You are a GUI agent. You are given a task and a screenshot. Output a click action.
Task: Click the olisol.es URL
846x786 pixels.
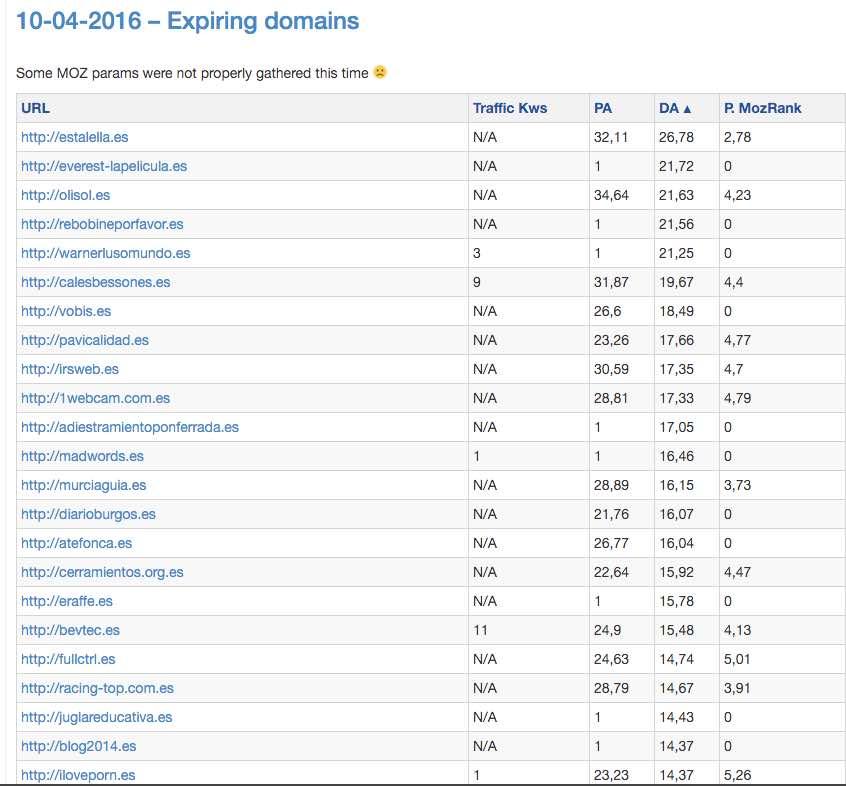65,195
